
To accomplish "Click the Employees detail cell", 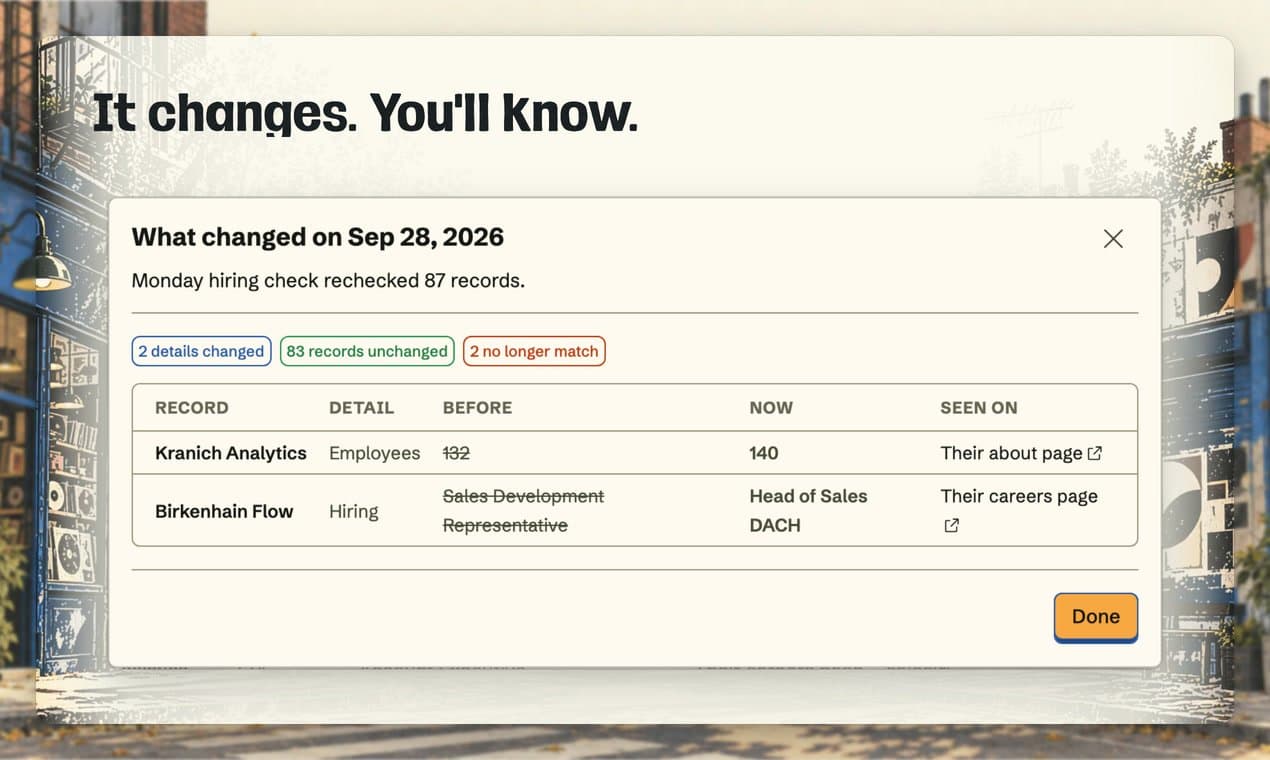I will click(x=375, y=453).
